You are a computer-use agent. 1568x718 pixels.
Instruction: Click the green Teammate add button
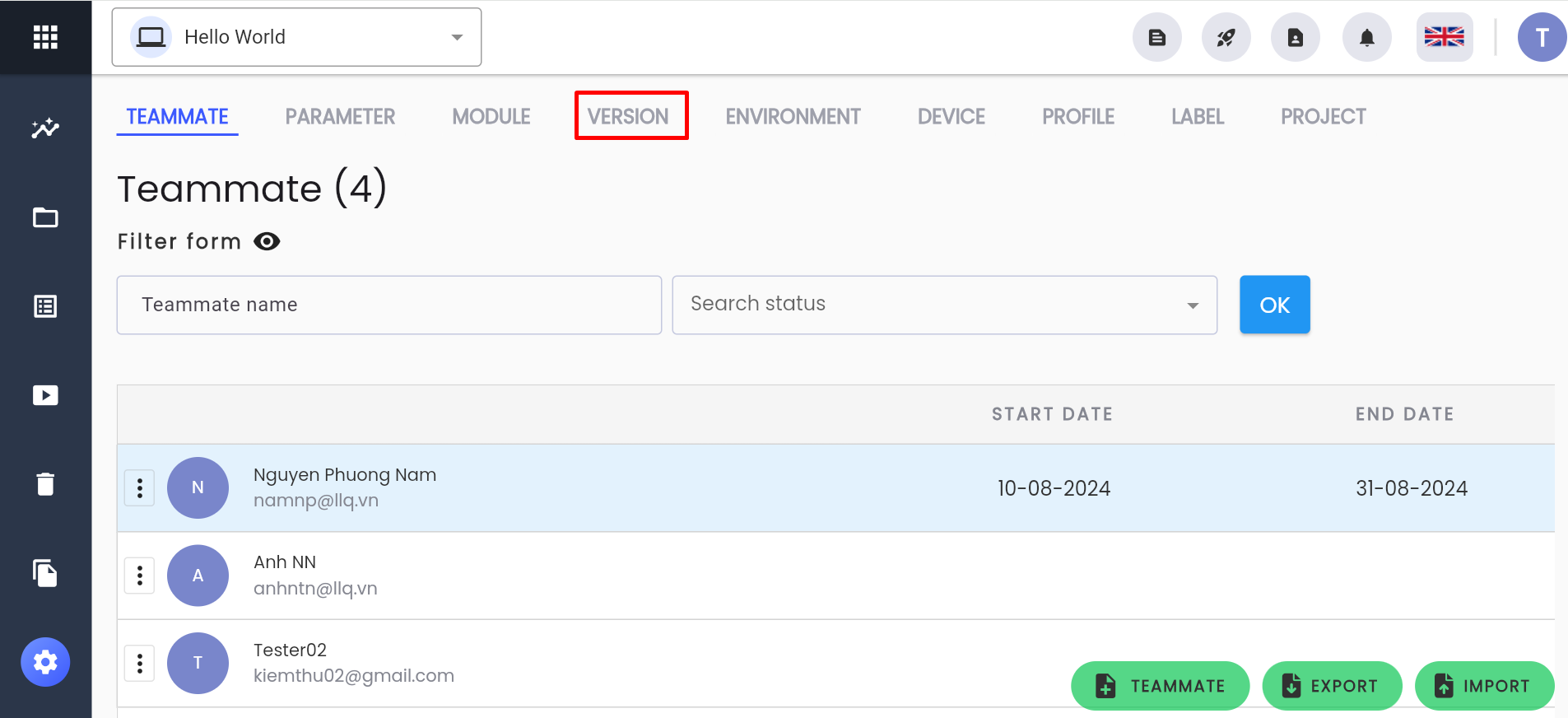point(1161,686)
